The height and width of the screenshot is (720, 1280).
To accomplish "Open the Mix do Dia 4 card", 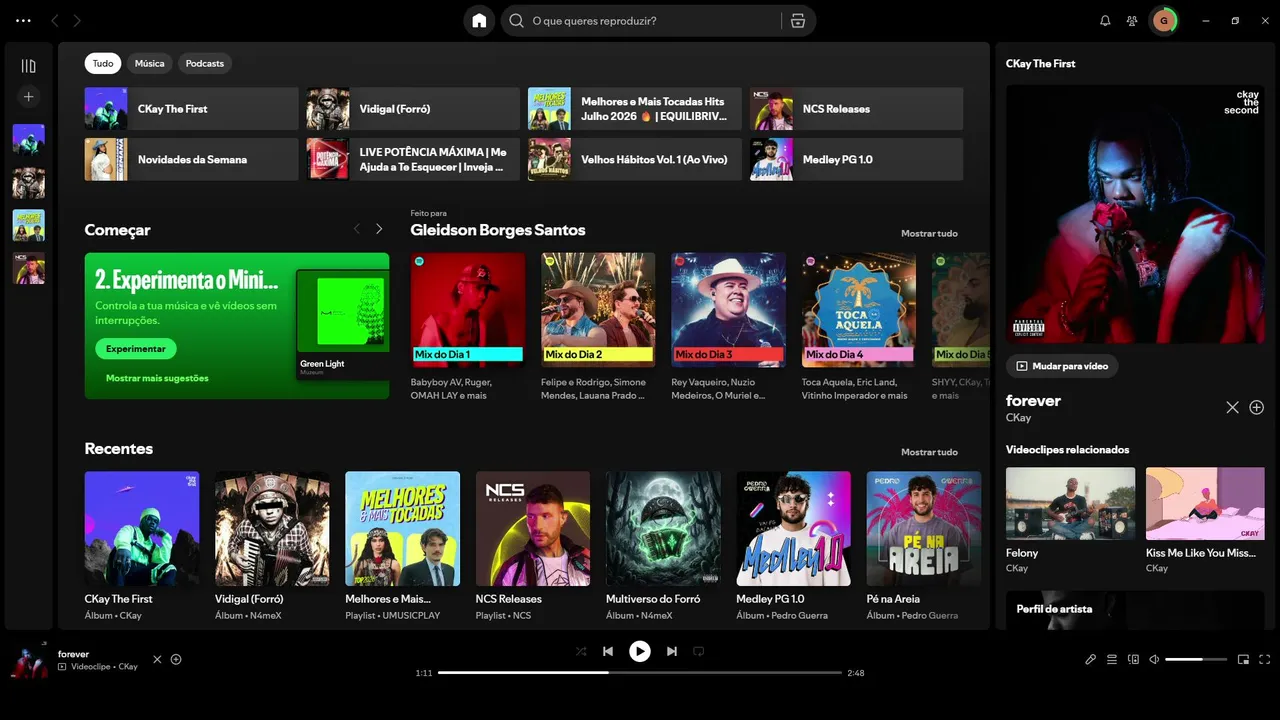I will point(859,327).
